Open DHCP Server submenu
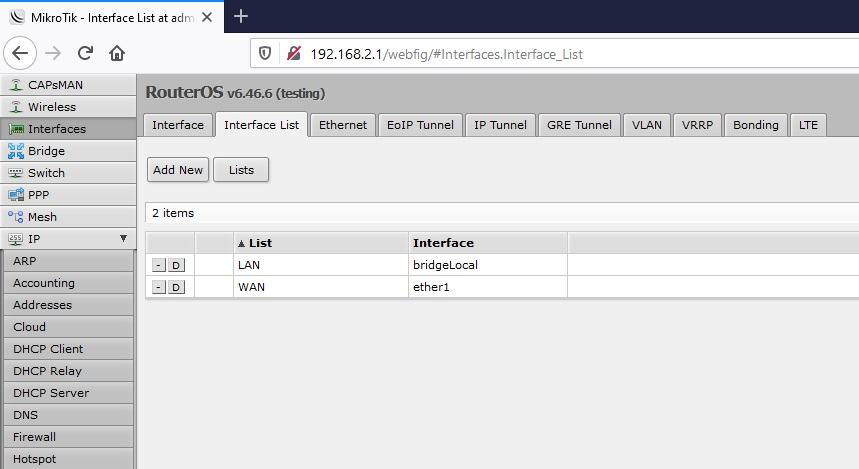Image resolution: width=859 pixels, height=469 pixels. coord(68,393)
